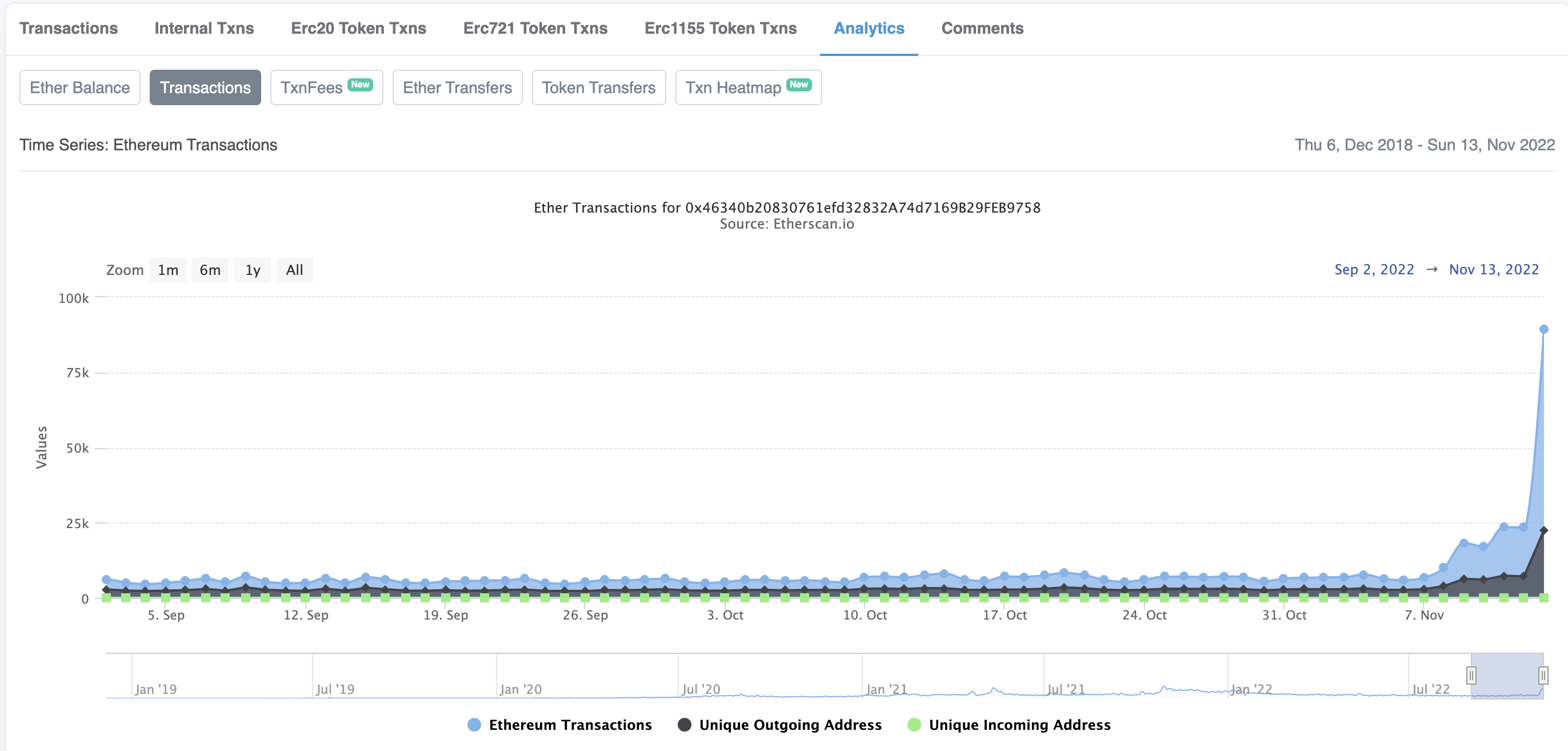
Task: Toggle Ethereum Transactions legend series
Action: [569, 725]
